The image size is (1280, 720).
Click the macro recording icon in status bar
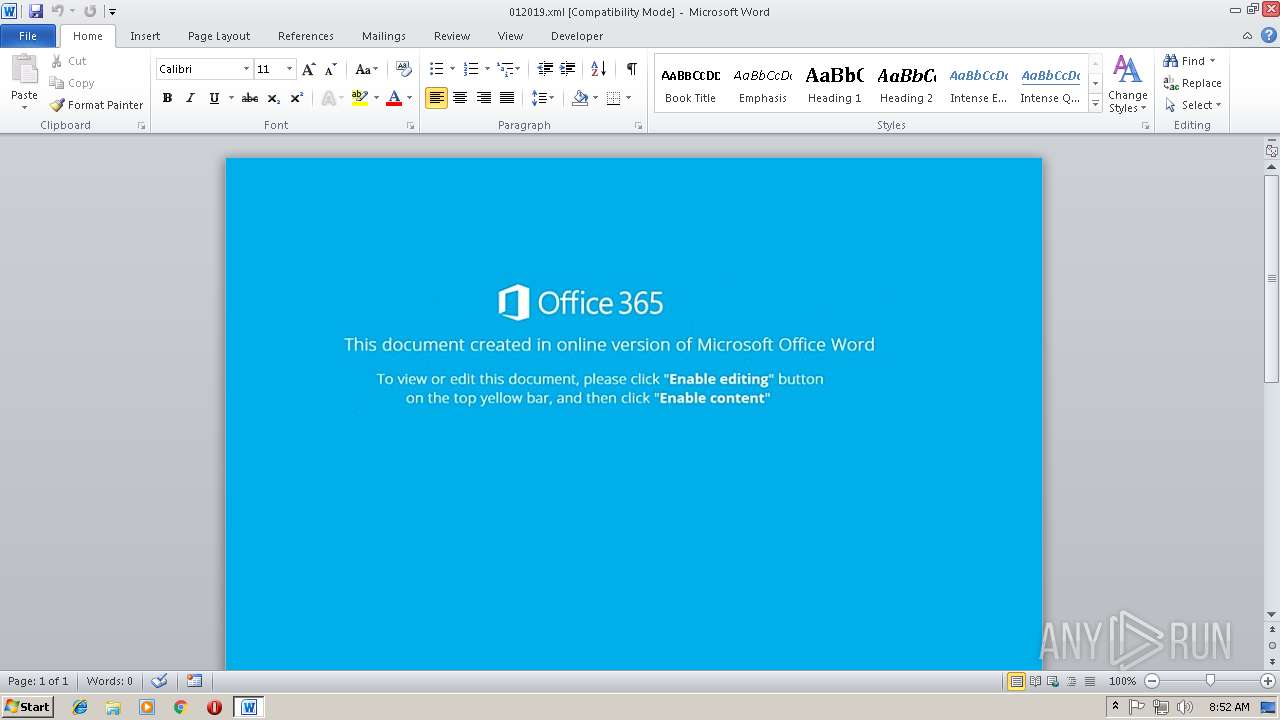coord(194,681)
